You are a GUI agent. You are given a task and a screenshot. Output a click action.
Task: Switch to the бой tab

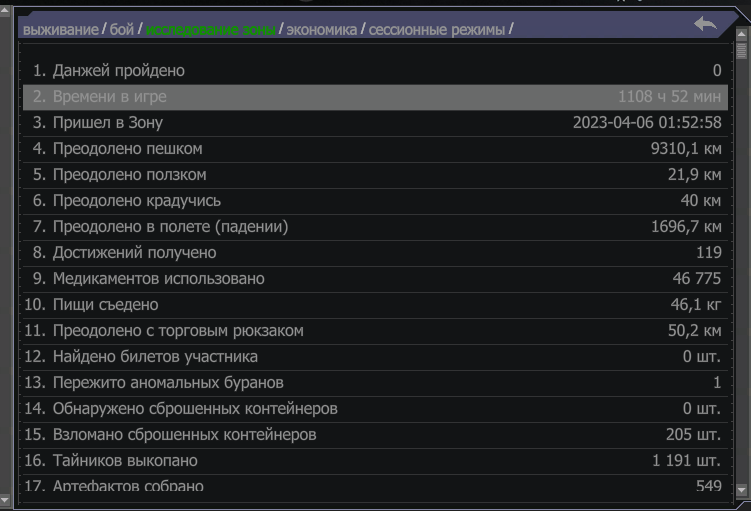click(x=122, y=30)
